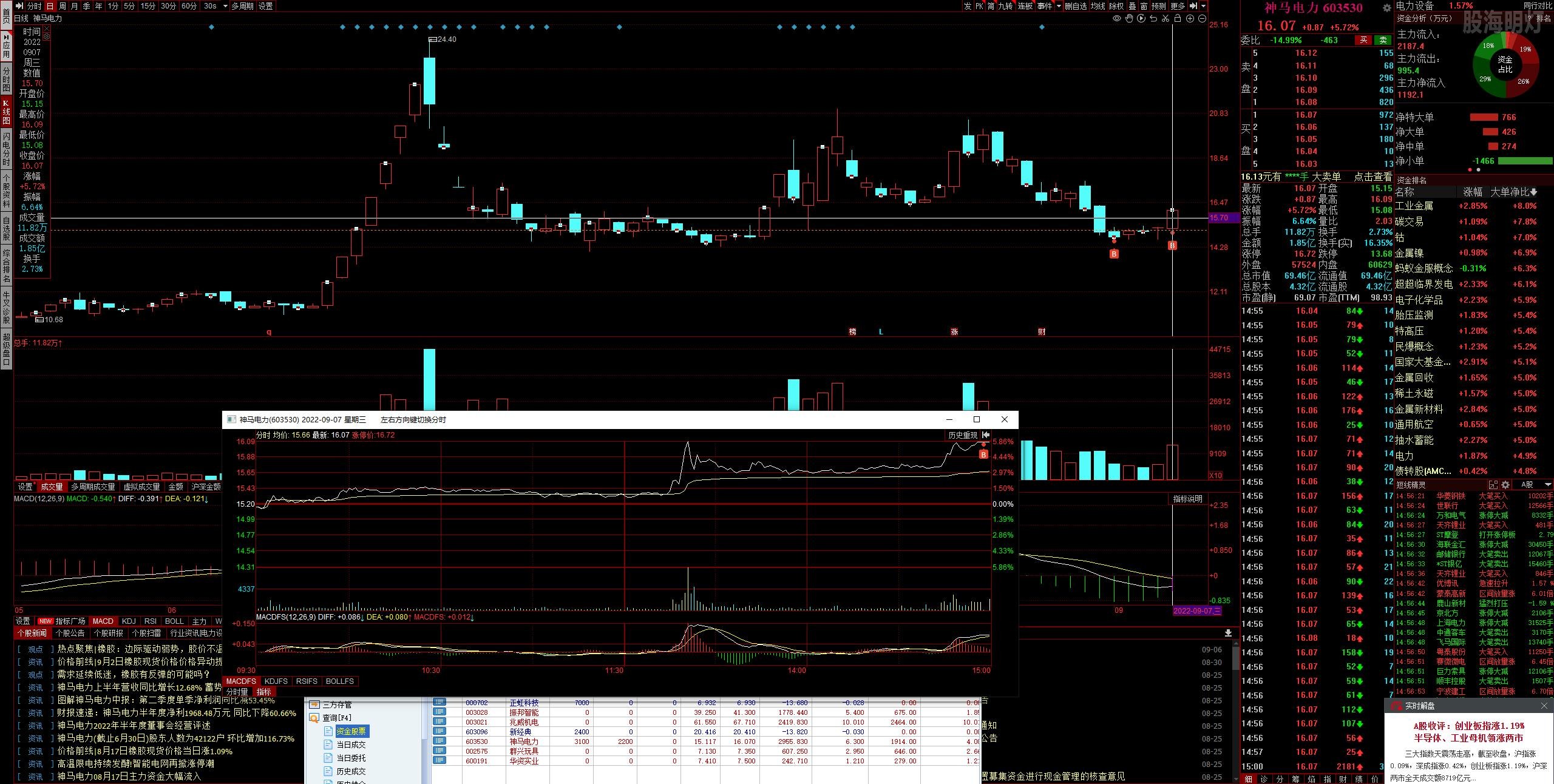The image size is (1554, 784).
Task: Toggle the chart lock icon
Action: click(1177, 19)
